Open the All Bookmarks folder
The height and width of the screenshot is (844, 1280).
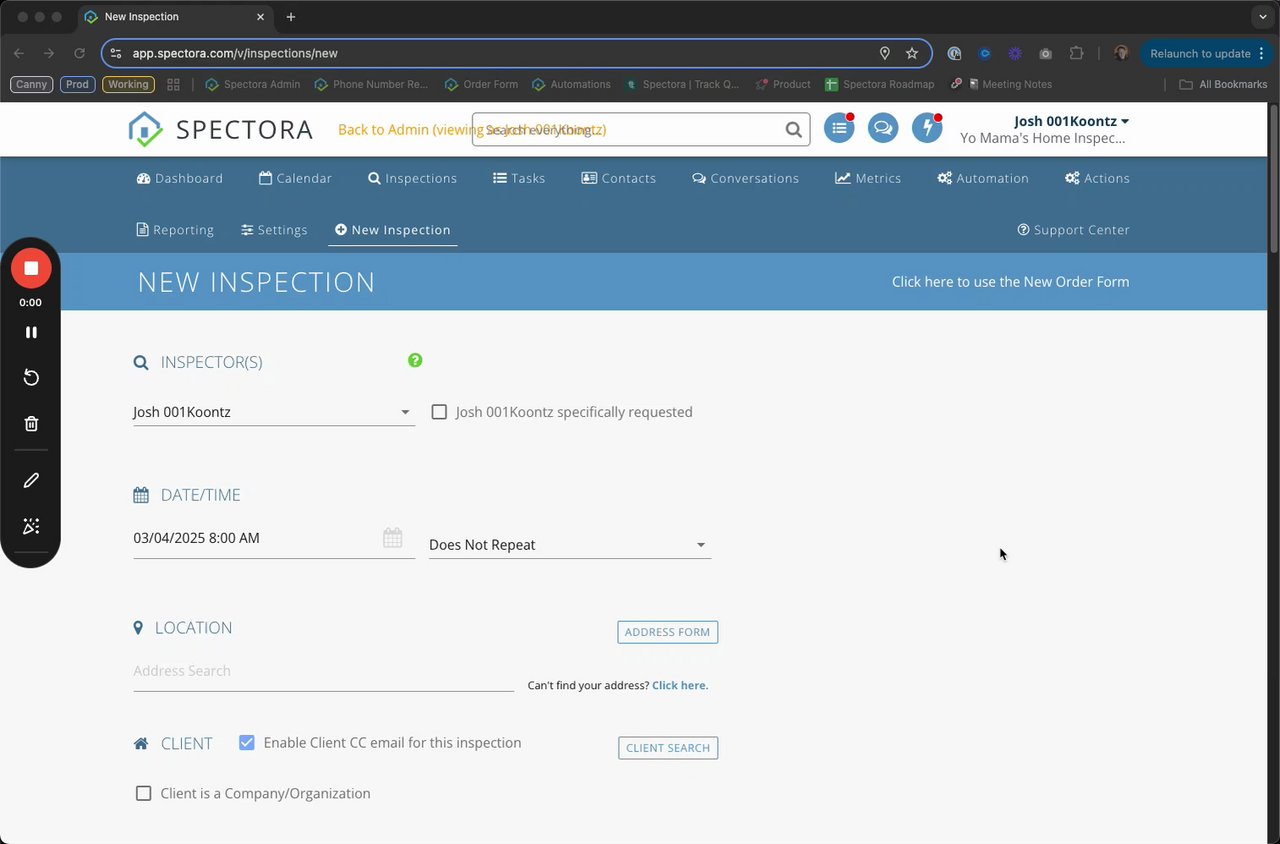(1224, 84)
